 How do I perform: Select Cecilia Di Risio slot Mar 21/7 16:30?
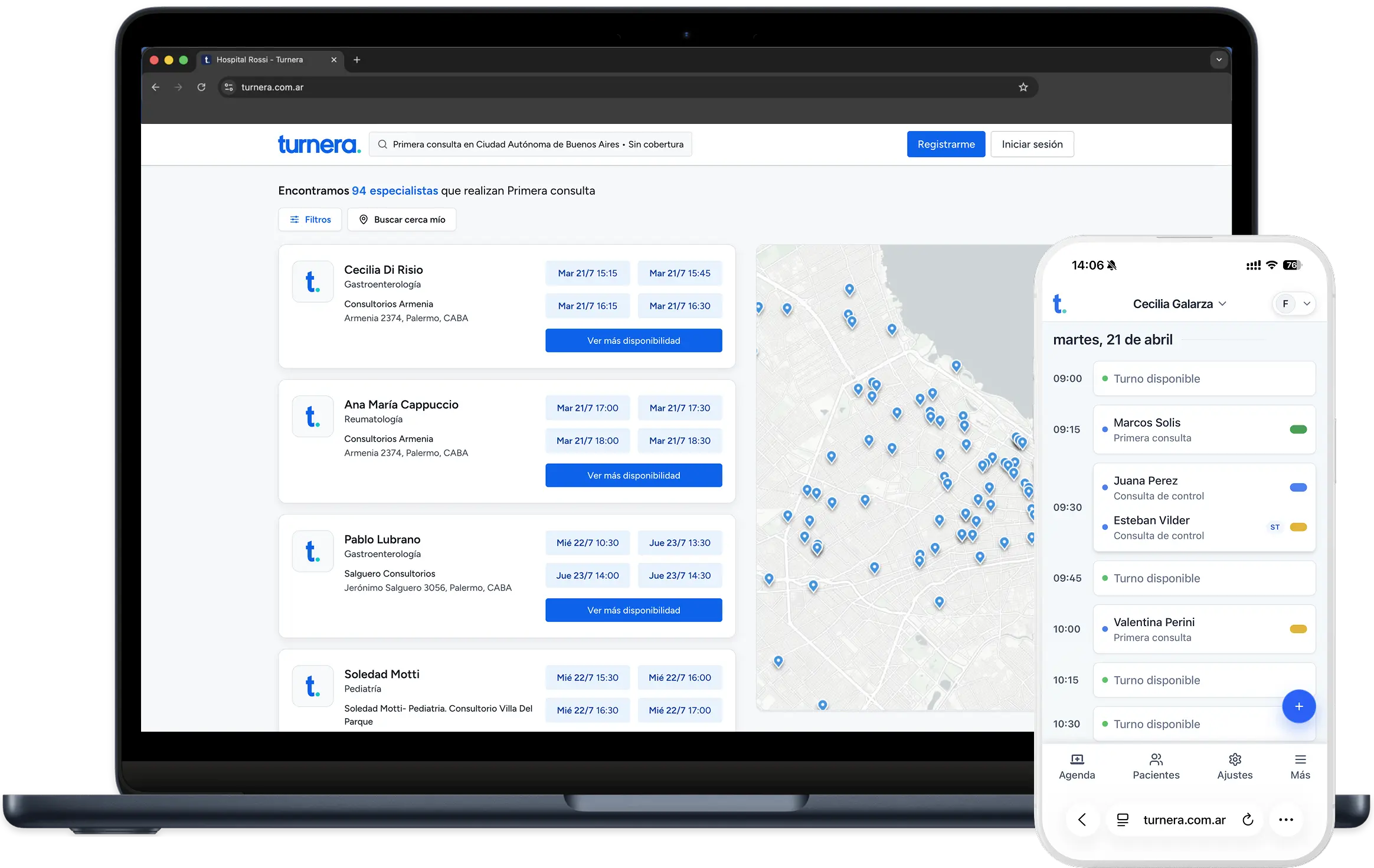[680, 306]
